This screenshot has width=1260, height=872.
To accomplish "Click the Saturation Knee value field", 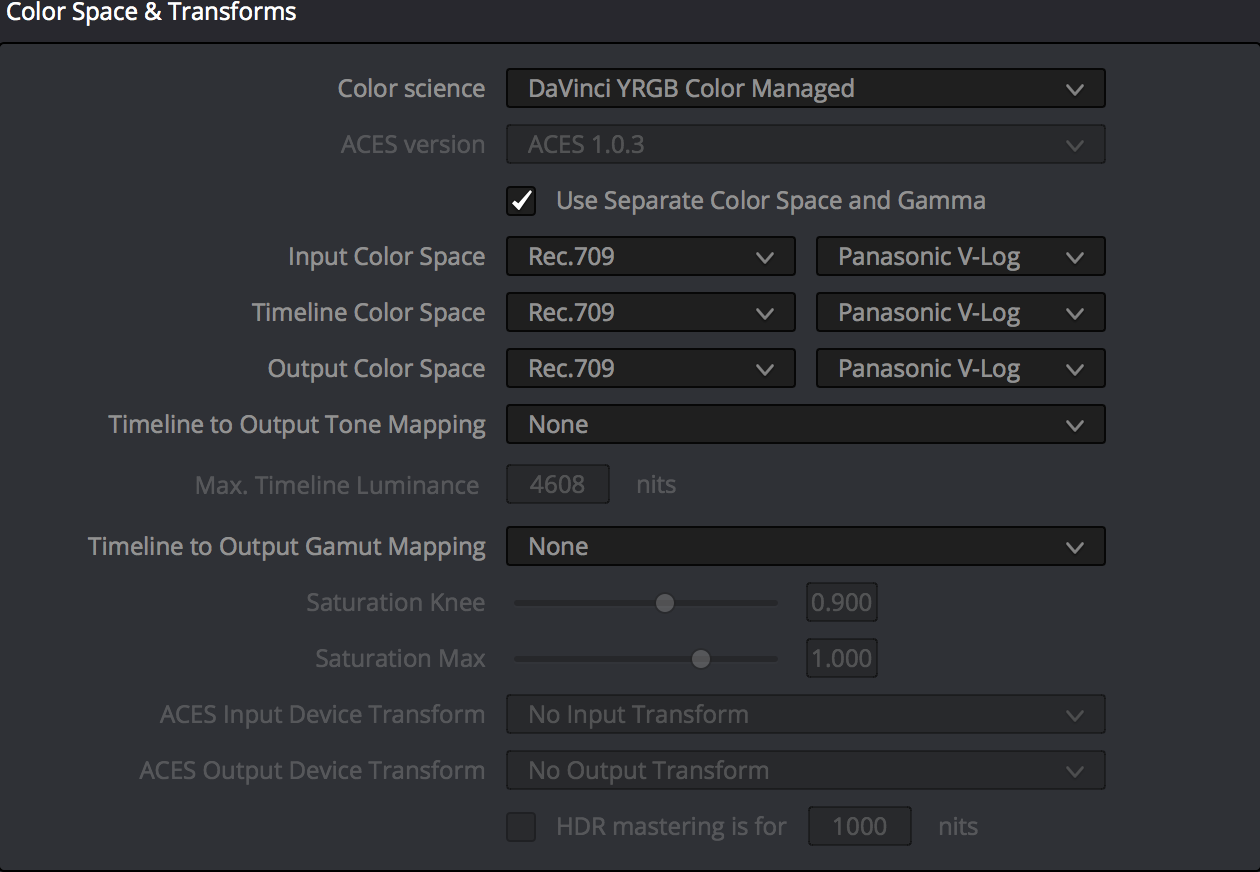I will click(x=842, y=603).
